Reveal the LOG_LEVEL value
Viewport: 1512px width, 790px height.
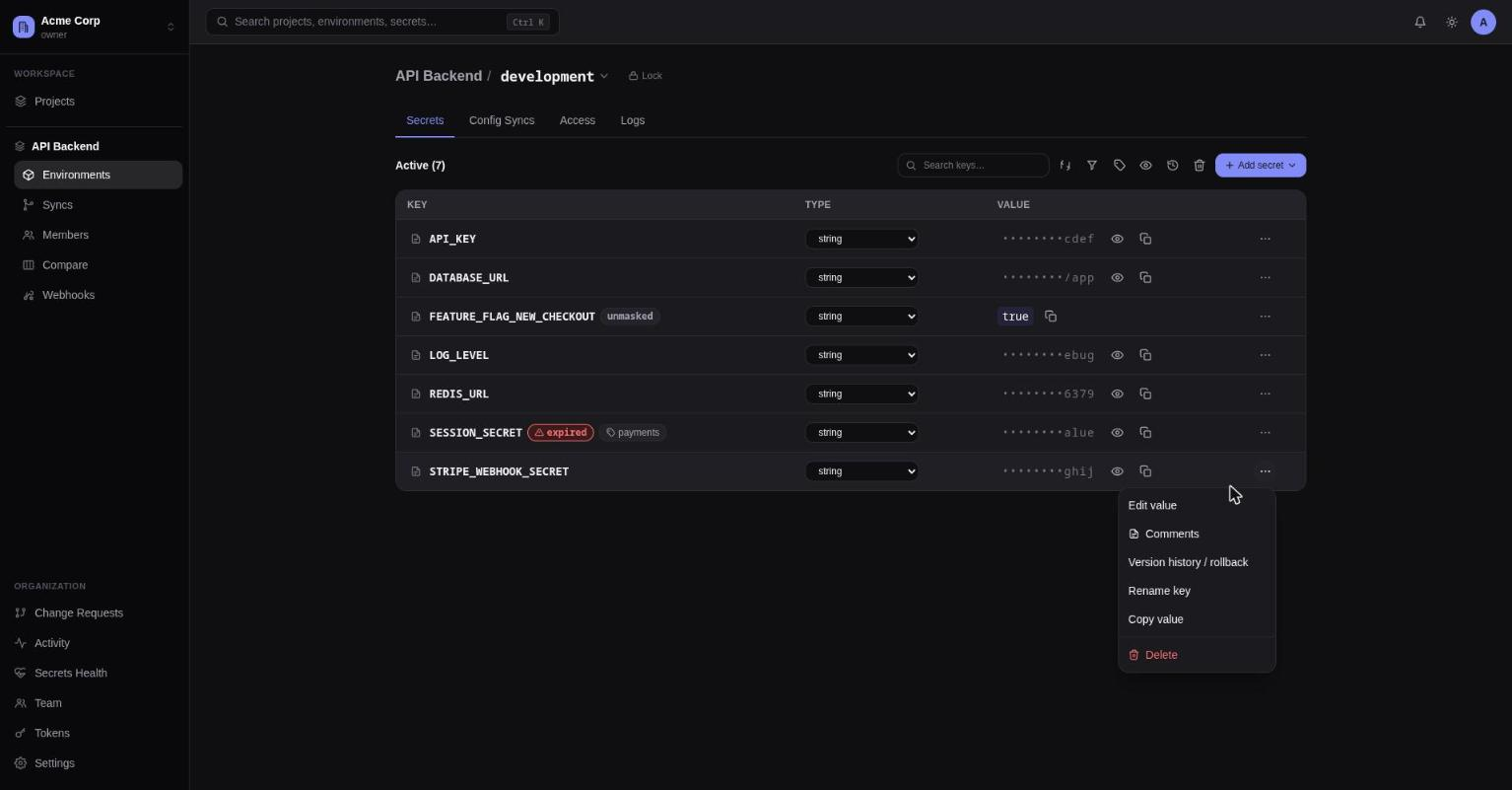(x=1117, y=355)
